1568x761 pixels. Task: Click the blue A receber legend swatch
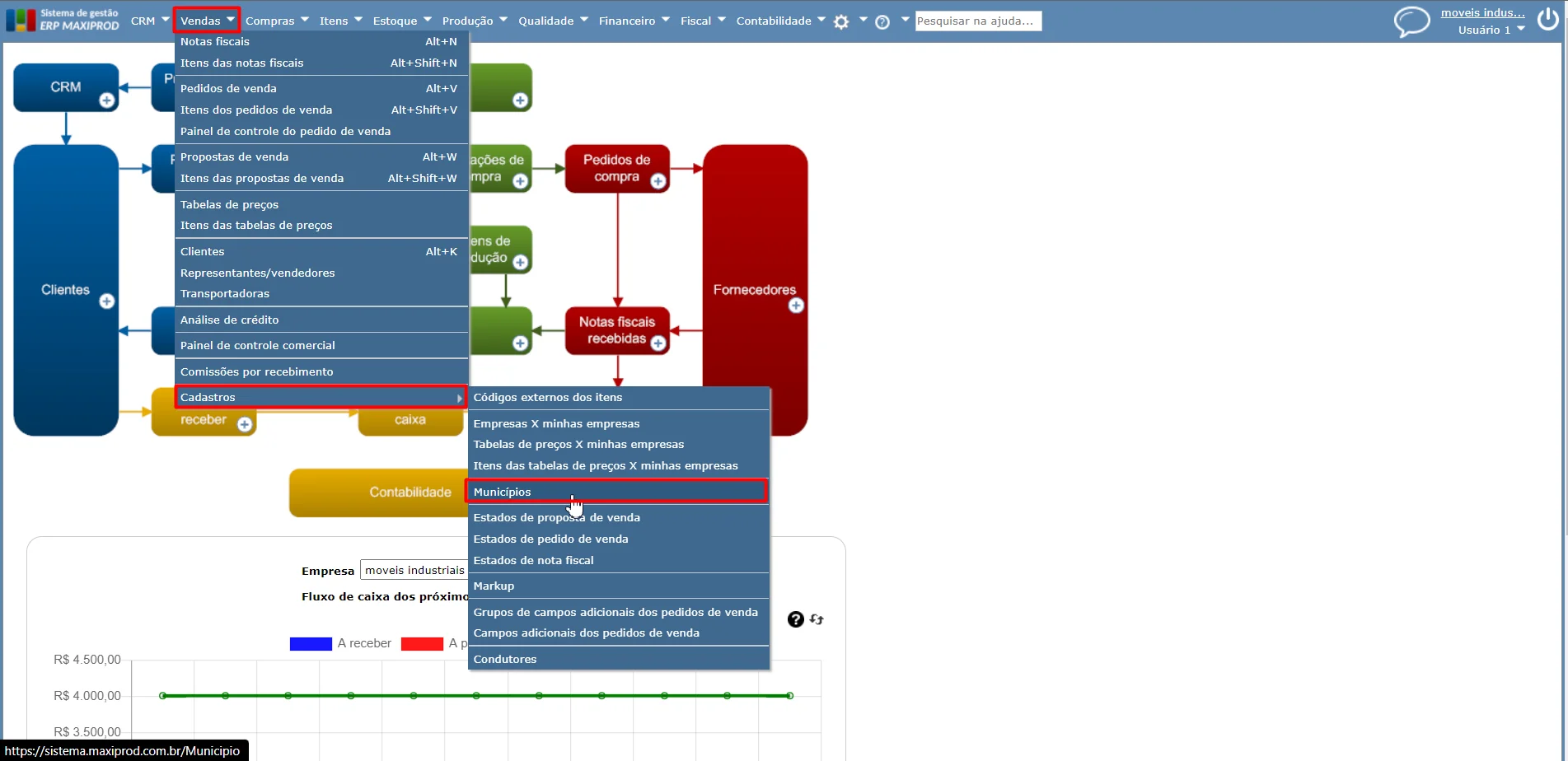click(x=311, y=643)
